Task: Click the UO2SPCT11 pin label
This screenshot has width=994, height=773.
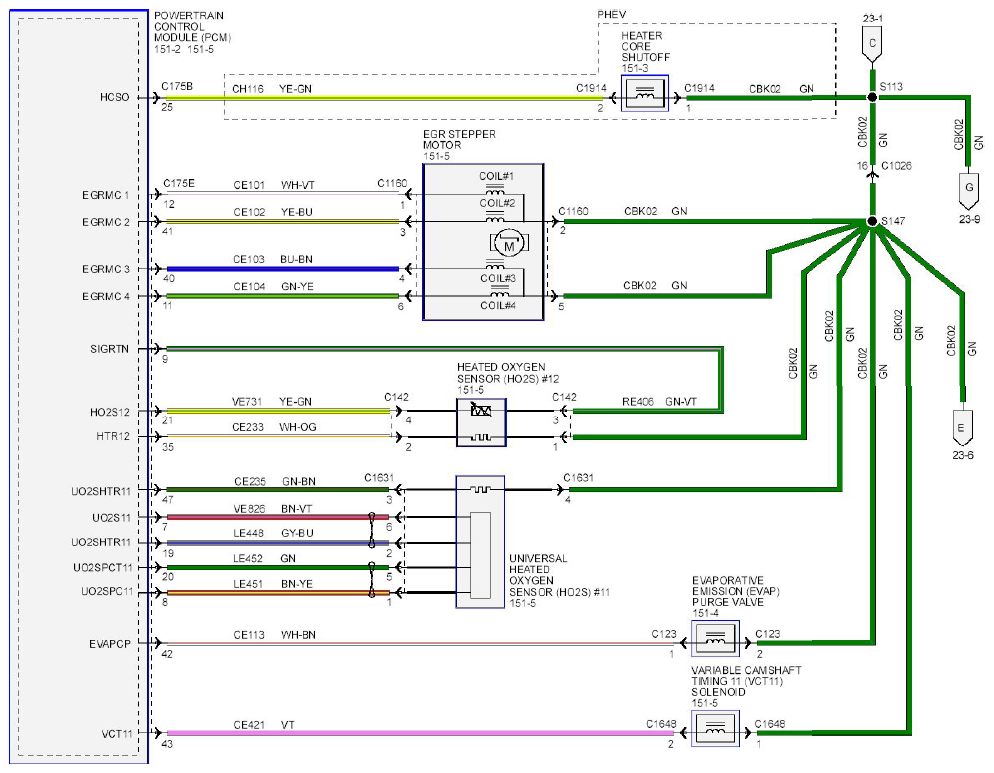Action: 103,567
